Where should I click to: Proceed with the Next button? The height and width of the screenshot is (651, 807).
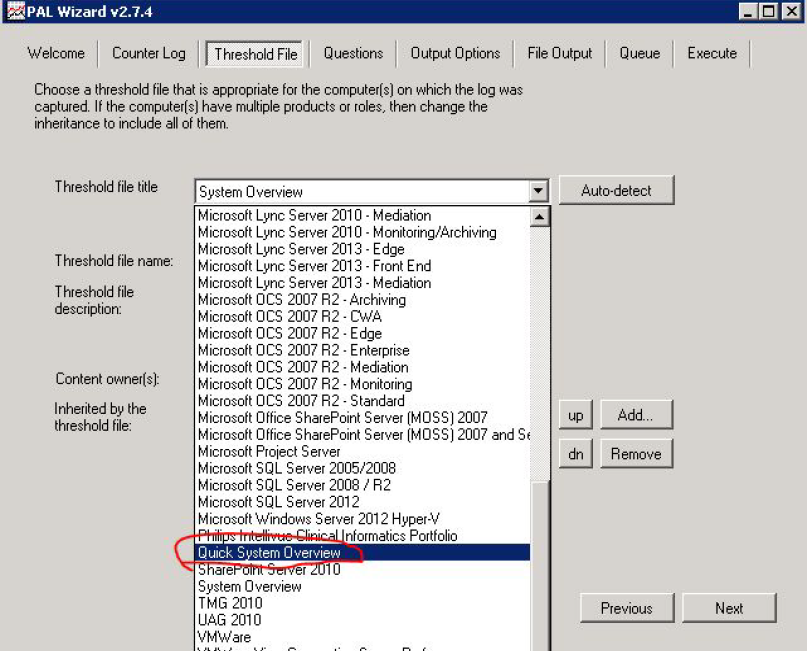click(729, 608)
